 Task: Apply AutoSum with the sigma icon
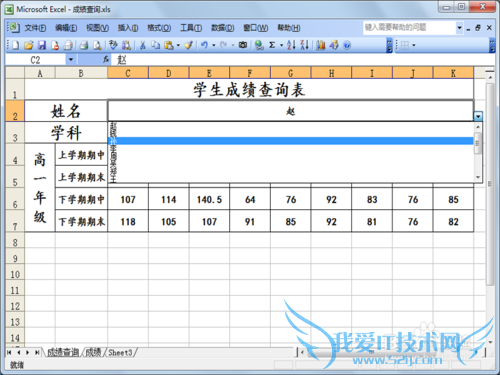(272, 45)
